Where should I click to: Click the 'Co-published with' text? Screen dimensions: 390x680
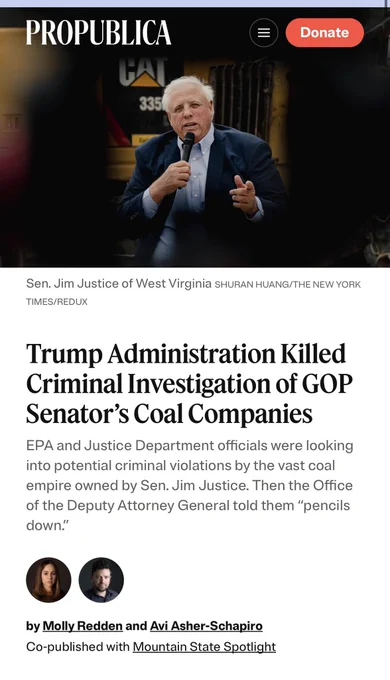(78, 646)
